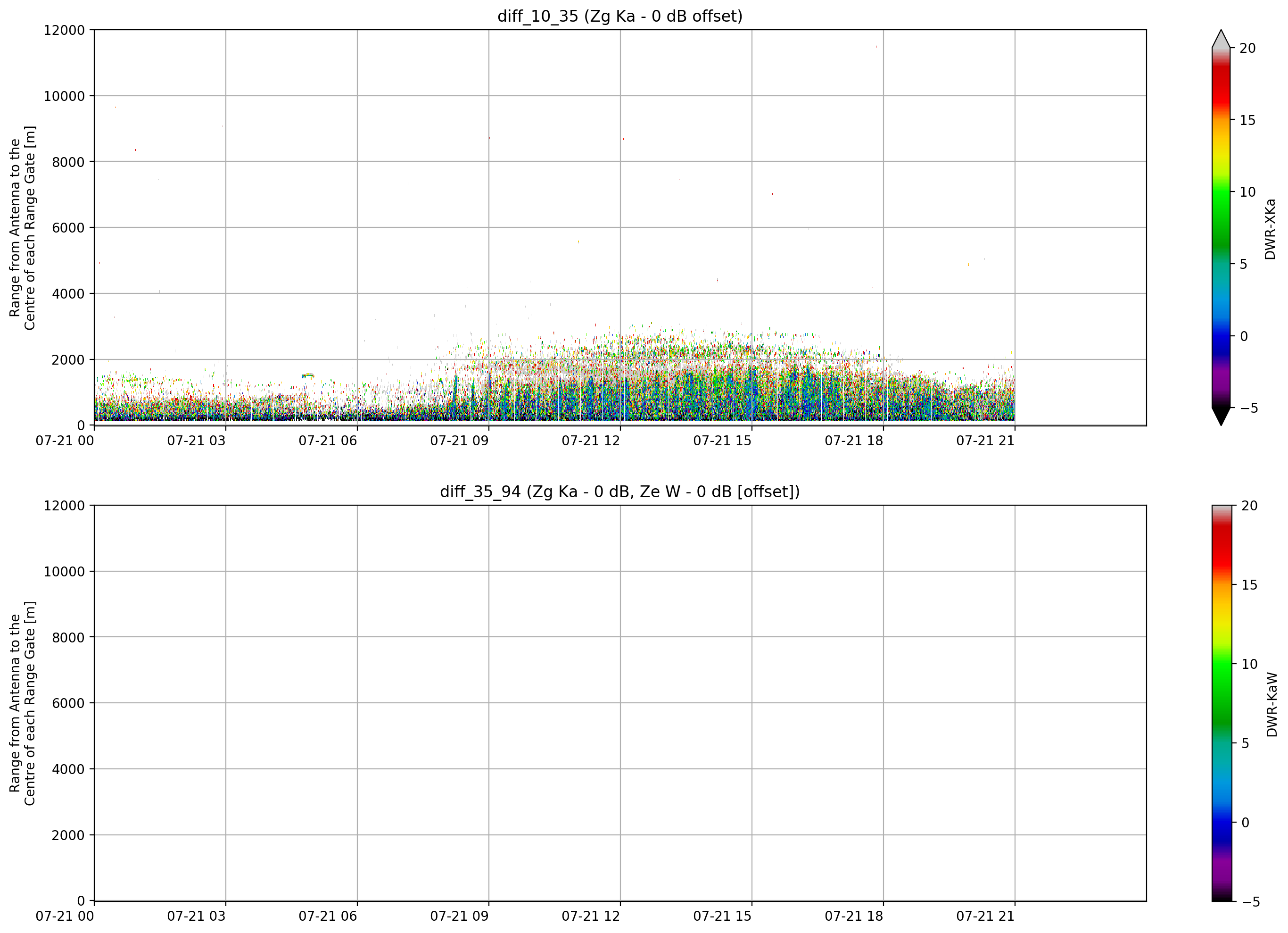Viewport: 1288px width, 933px height.
Task: Click '07-21 00' time tick under diff_10_35 plot
Action: click(65, 441)
